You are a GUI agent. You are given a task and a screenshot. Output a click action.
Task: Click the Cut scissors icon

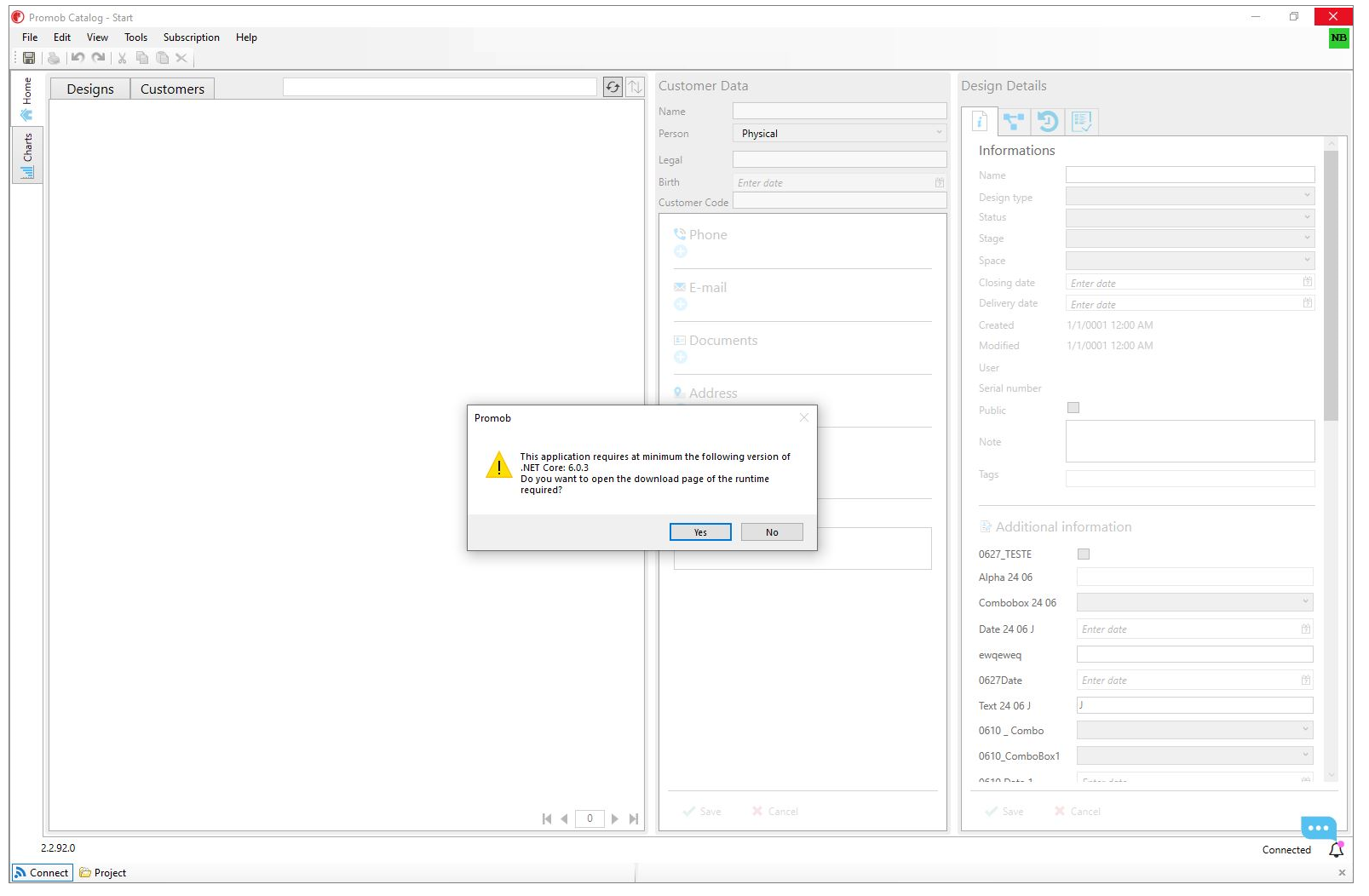click(122, 58)
